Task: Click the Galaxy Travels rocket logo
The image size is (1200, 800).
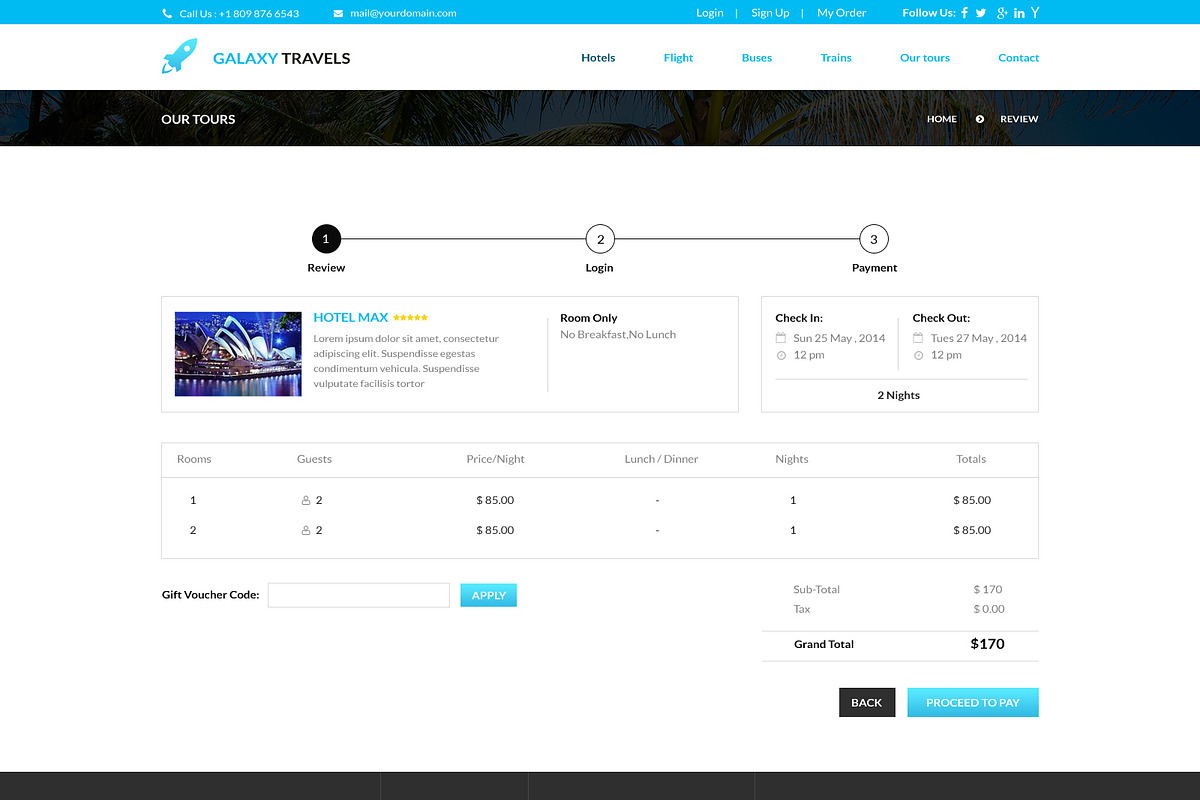Action: pyautogui.click(x=179, y=56)
